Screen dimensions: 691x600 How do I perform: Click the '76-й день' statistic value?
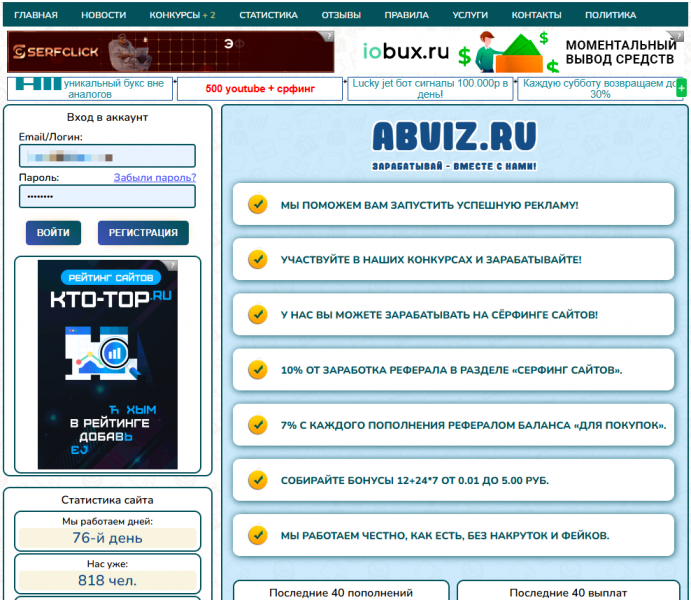[x=108, y=538]
